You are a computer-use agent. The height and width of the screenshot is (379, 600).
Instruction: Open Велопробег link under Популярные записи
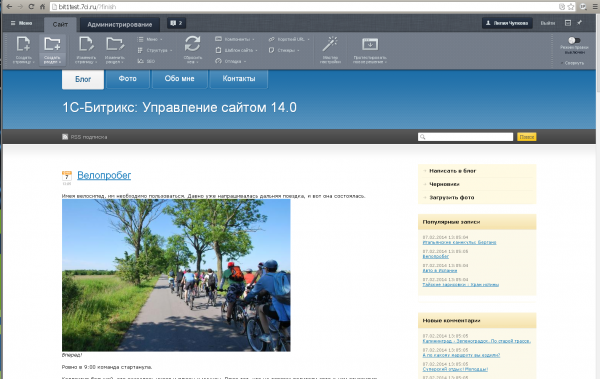[435, 256]
